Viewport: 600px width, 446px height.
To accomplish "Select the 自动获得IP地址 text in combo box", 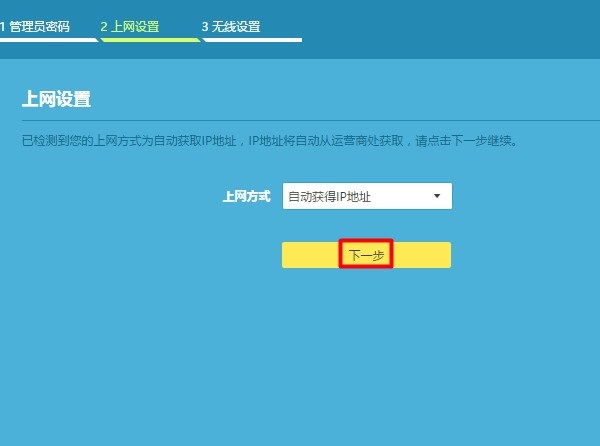I will point(329,197).
